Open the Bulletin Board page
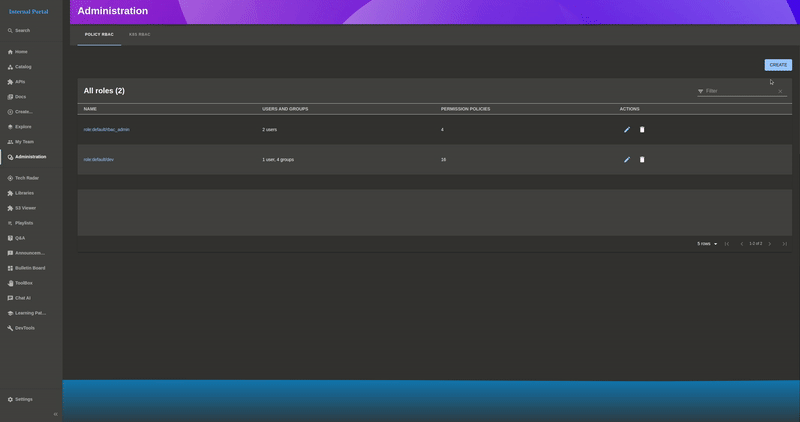 [x=29, y=268]
